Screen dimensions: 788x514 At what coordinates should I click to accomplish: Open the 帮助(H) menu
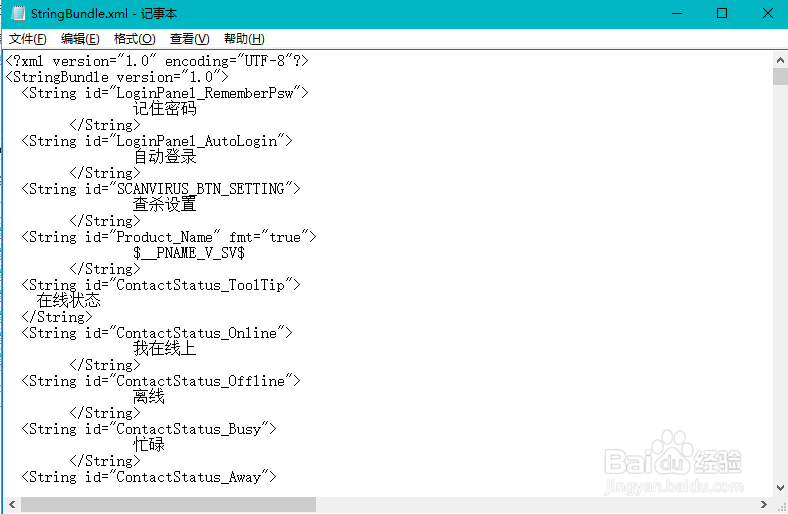[244, 39]
